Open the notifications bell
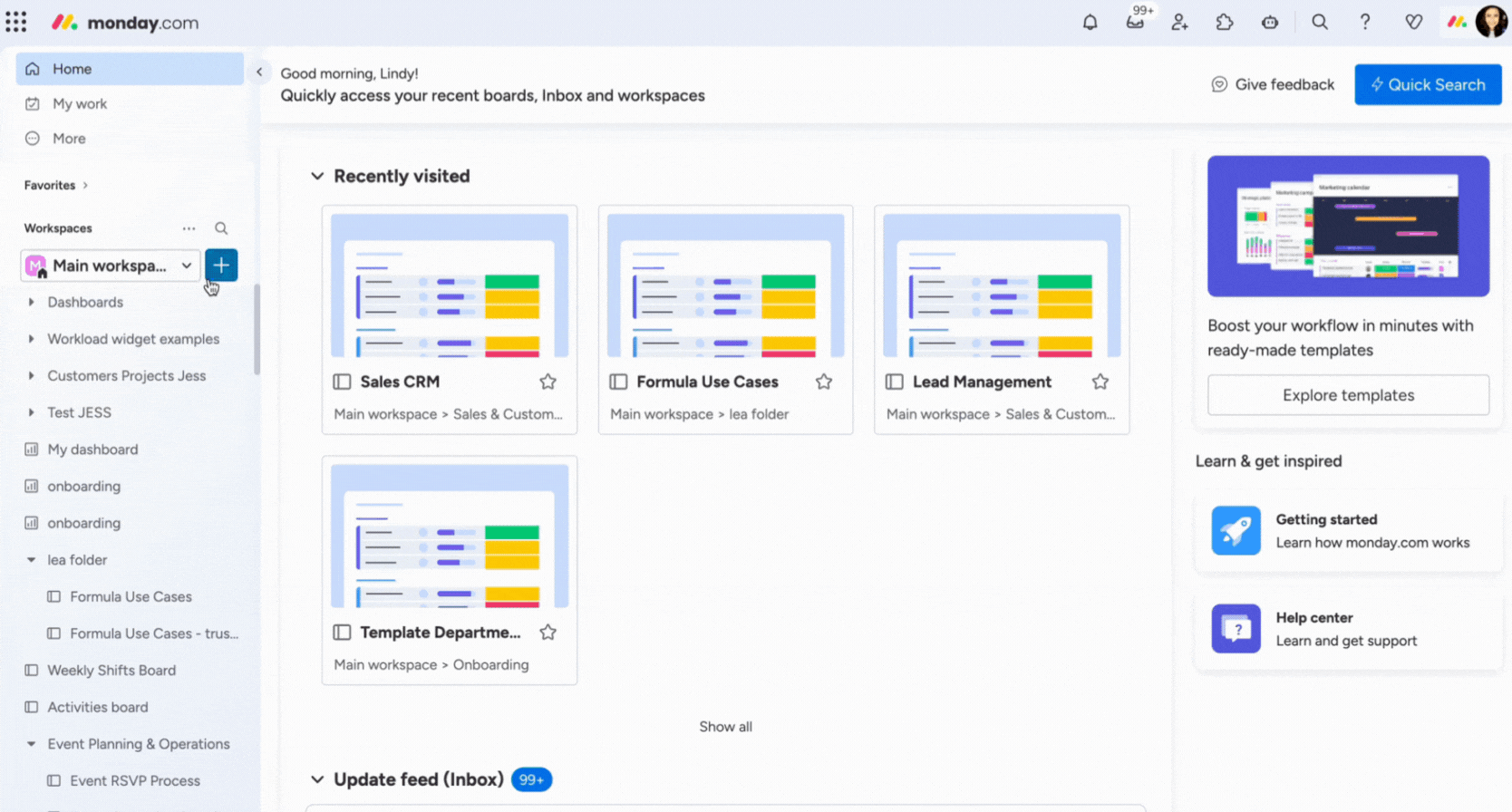The width and height of the screenshot is (1512, 812). [1090, 22]
